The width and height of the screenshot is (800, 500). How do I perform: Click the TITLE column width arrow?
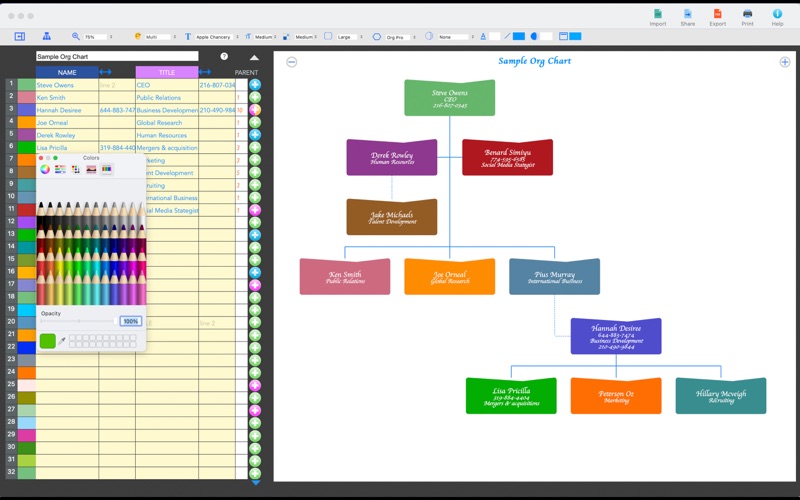205,72
